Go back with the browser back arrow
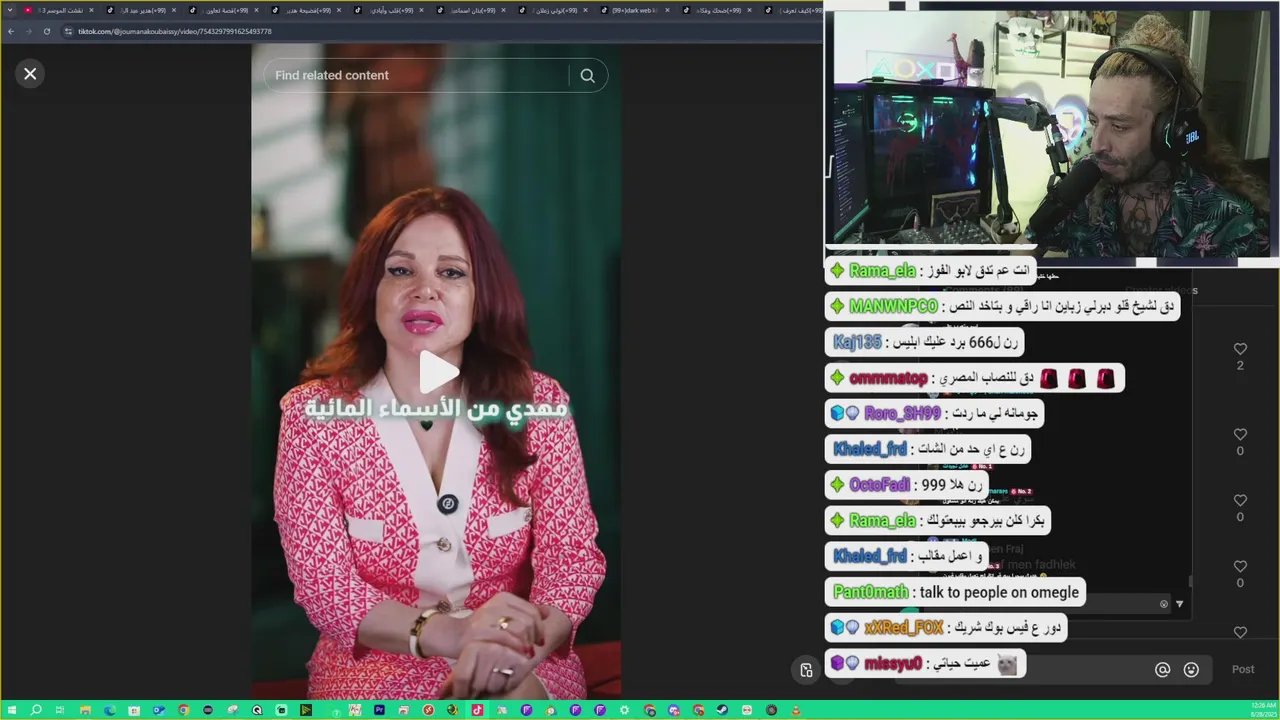 click(11, 31)
